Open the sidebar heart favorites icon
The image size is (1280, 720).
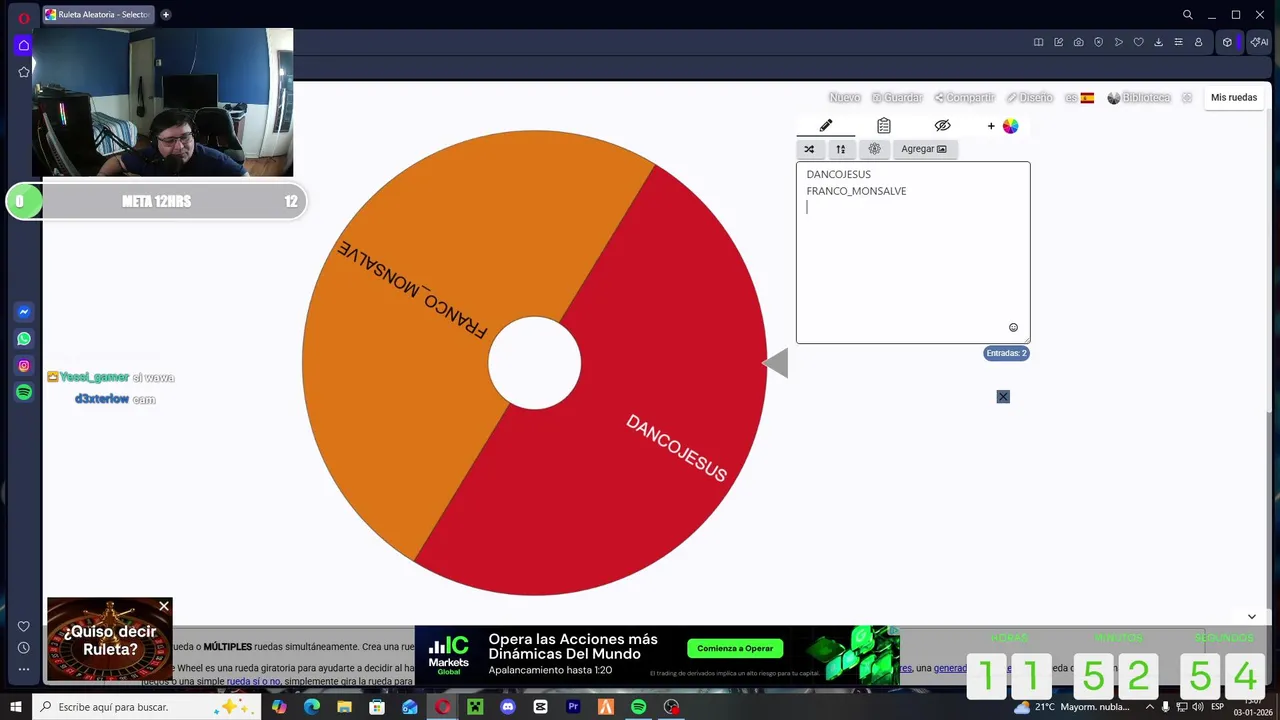24,627
